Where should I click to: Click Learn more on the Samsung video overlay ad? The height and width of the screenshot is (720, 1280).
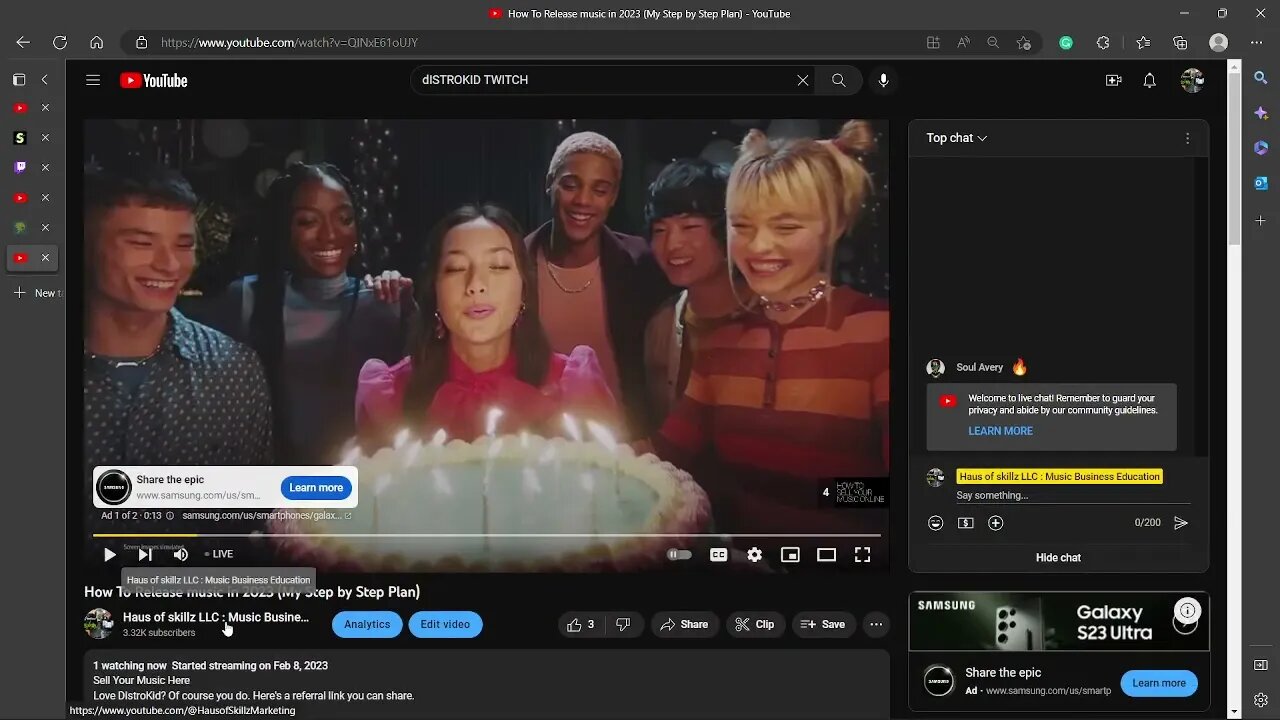[x=316, y=487]
